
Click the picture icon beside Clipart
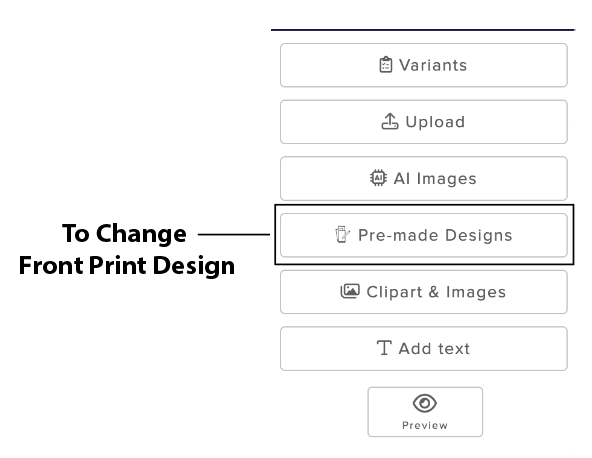click(350, 291)
